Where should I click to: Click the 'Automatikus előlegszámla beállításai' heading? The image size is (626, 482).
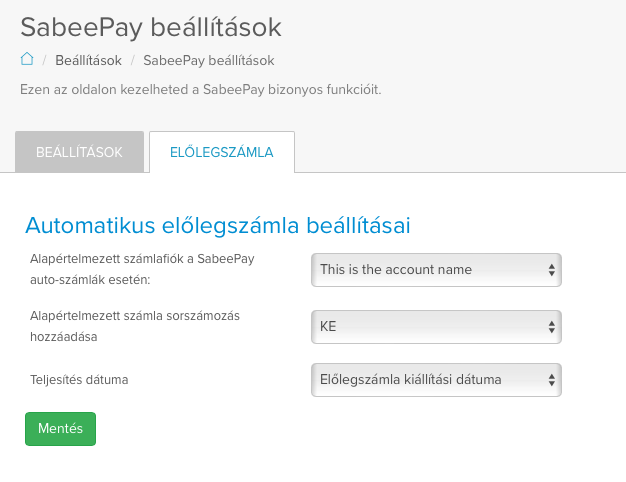pos(218,225)
